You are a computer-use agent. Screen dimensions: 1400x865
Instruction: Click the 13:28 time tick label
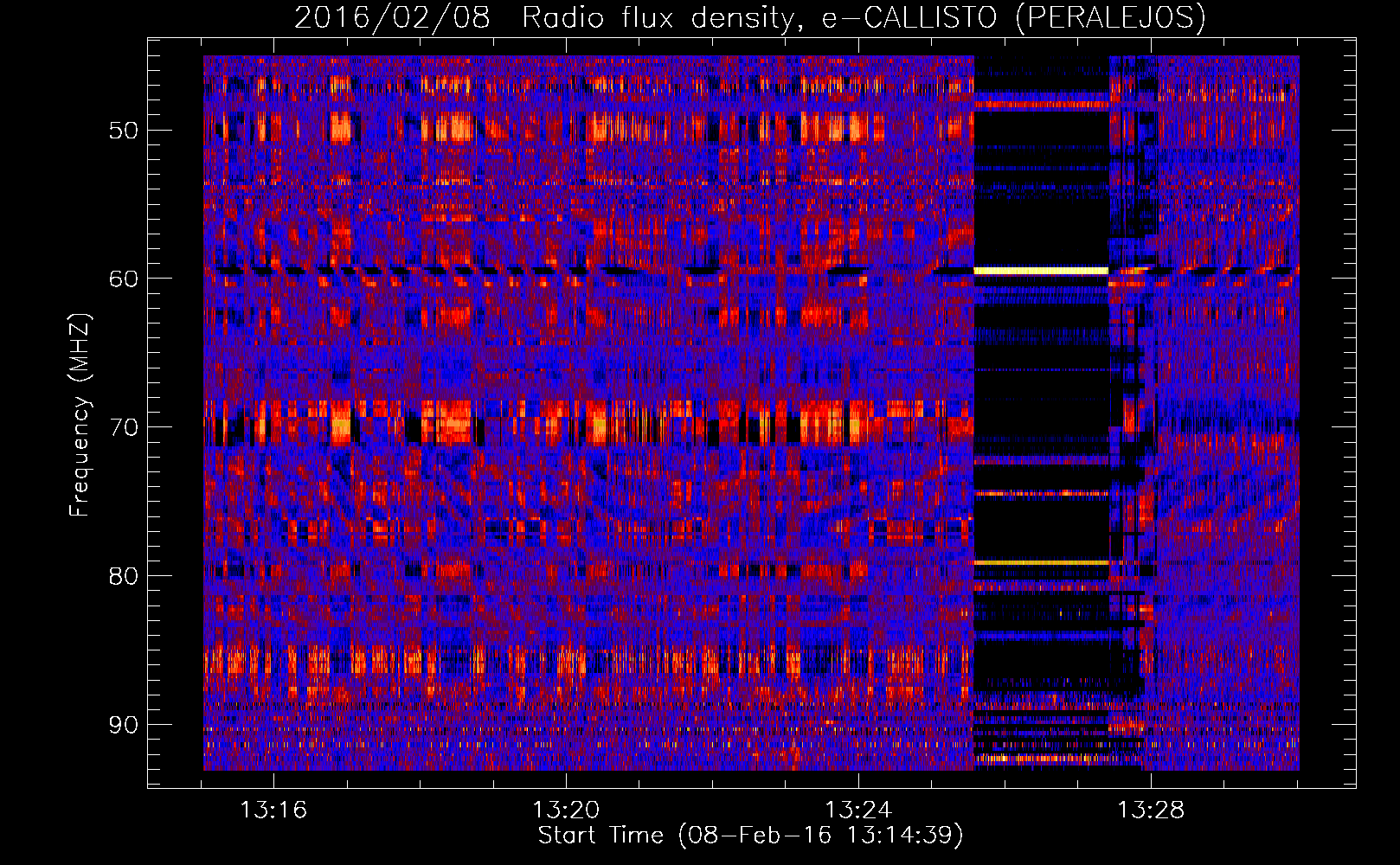[x=1151, y=811]
